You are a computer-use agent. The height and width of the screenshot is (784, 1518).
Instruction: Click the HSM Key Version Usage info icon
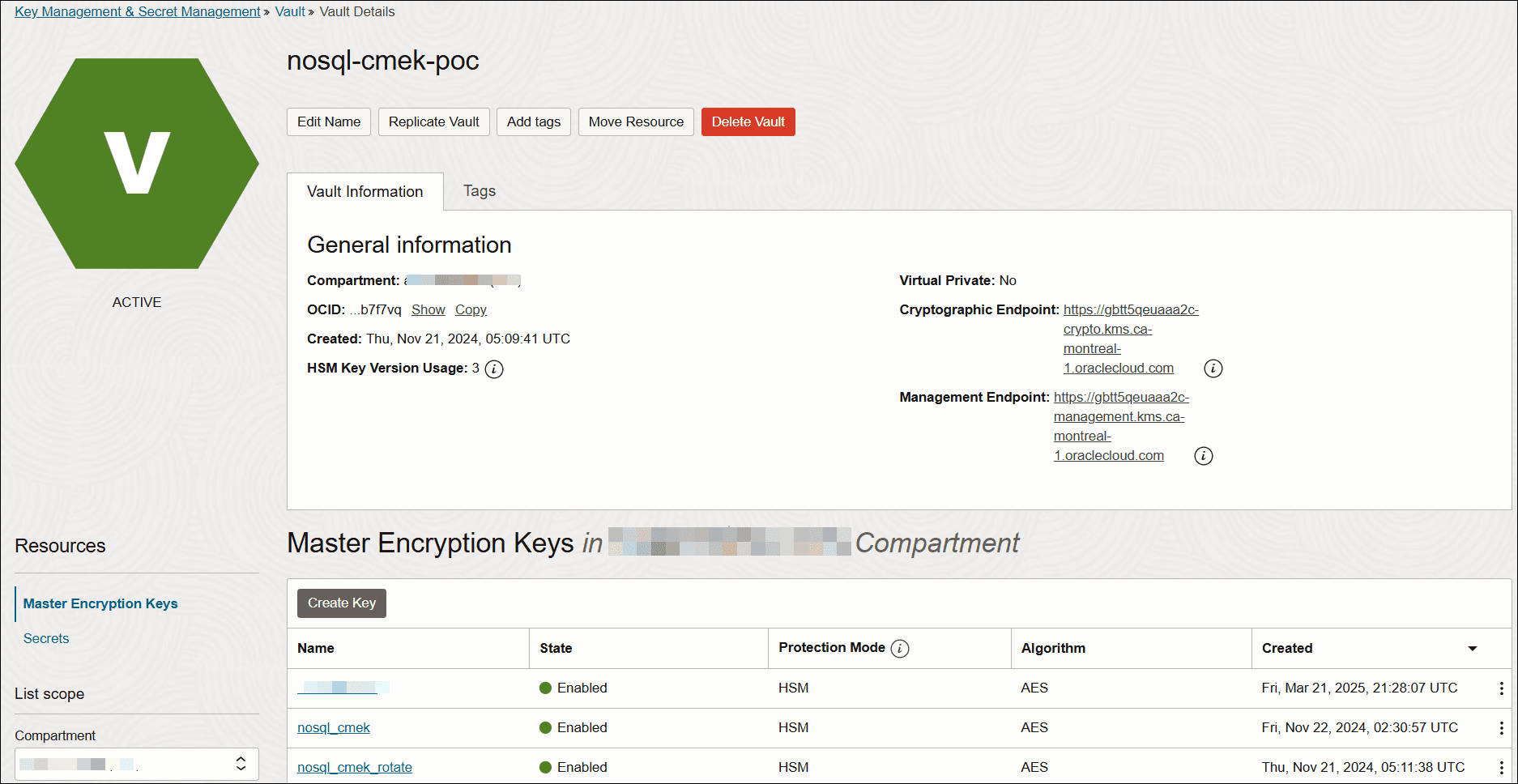click(494, 369)
